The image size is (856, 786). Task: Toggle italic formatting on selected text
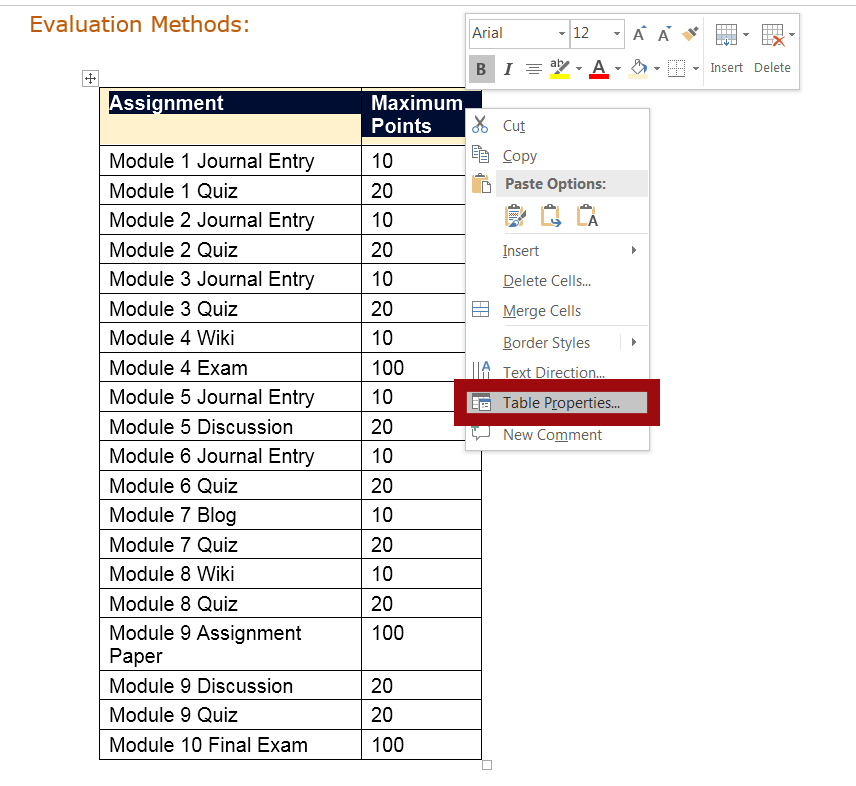(507, 69)
